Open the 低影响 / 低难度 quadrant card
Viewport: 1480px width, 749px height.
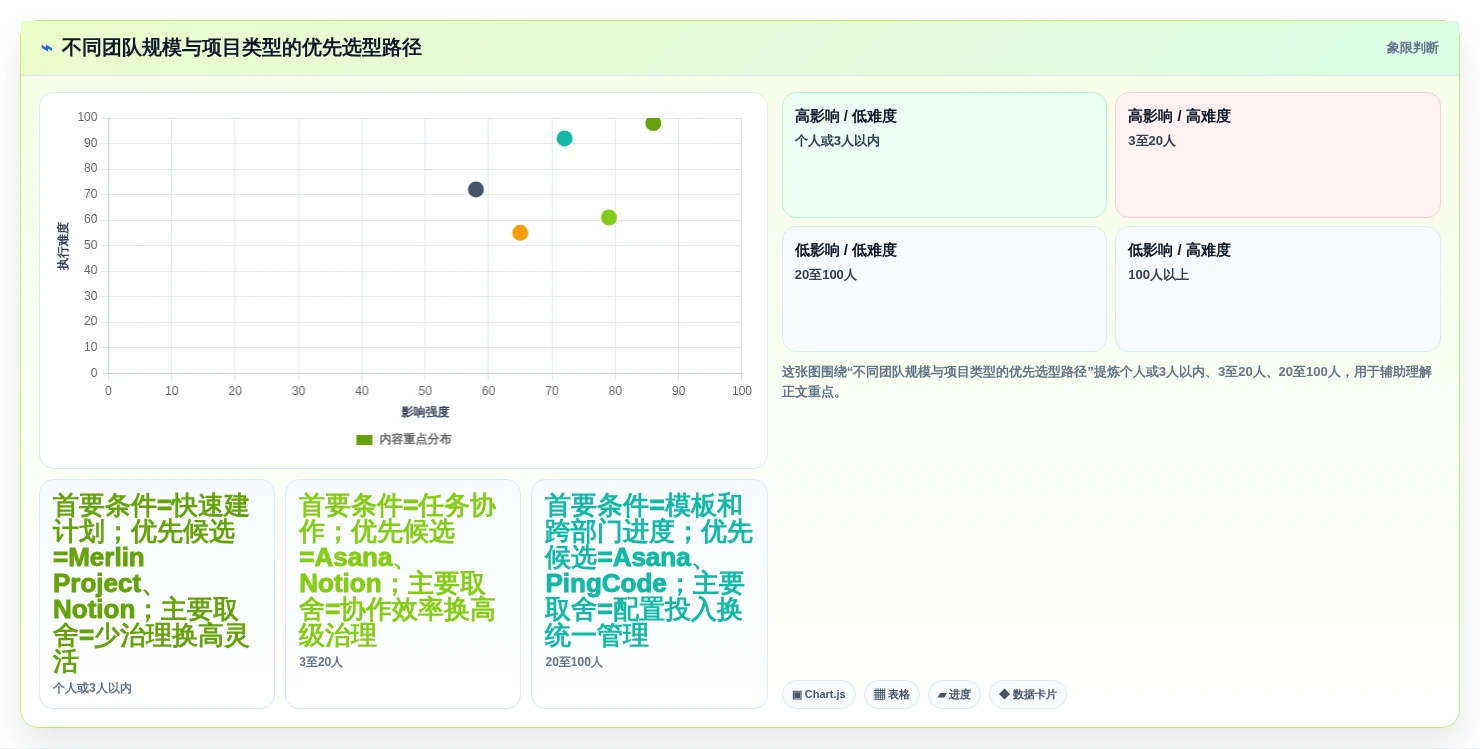pos(944,289)
